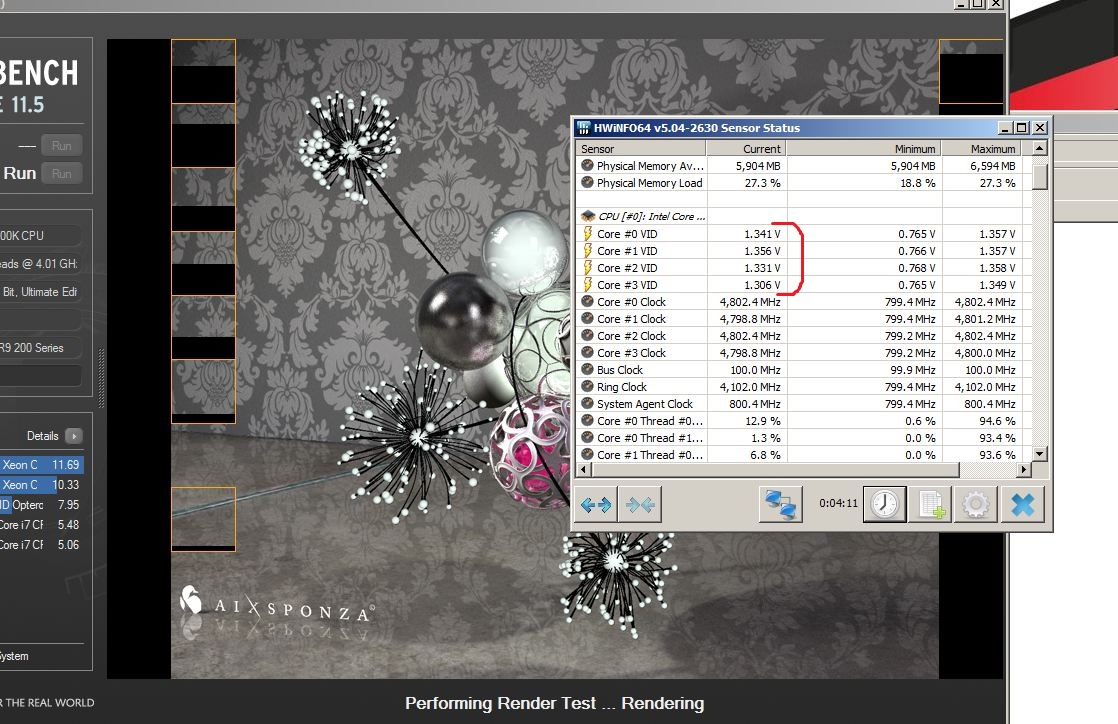The width and height of the screenshot is (1118, 724).
Task: Start sensor logging with sheet-plus icon
Action: (932, 505)
